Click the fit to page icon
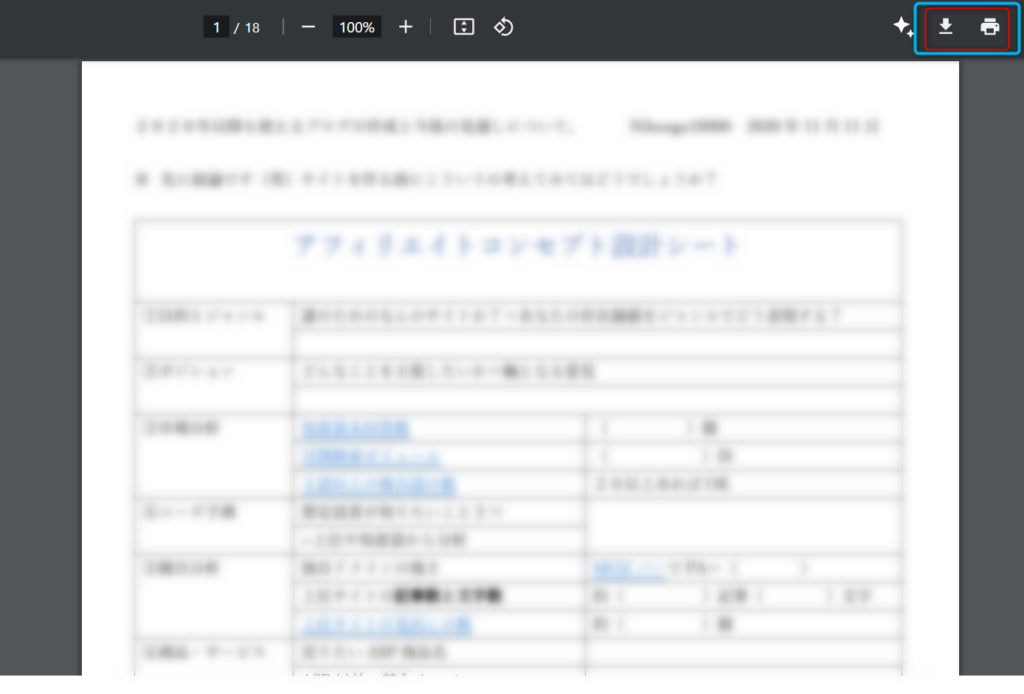Screen dimensions: 1024x694 [x=464, y=27]
